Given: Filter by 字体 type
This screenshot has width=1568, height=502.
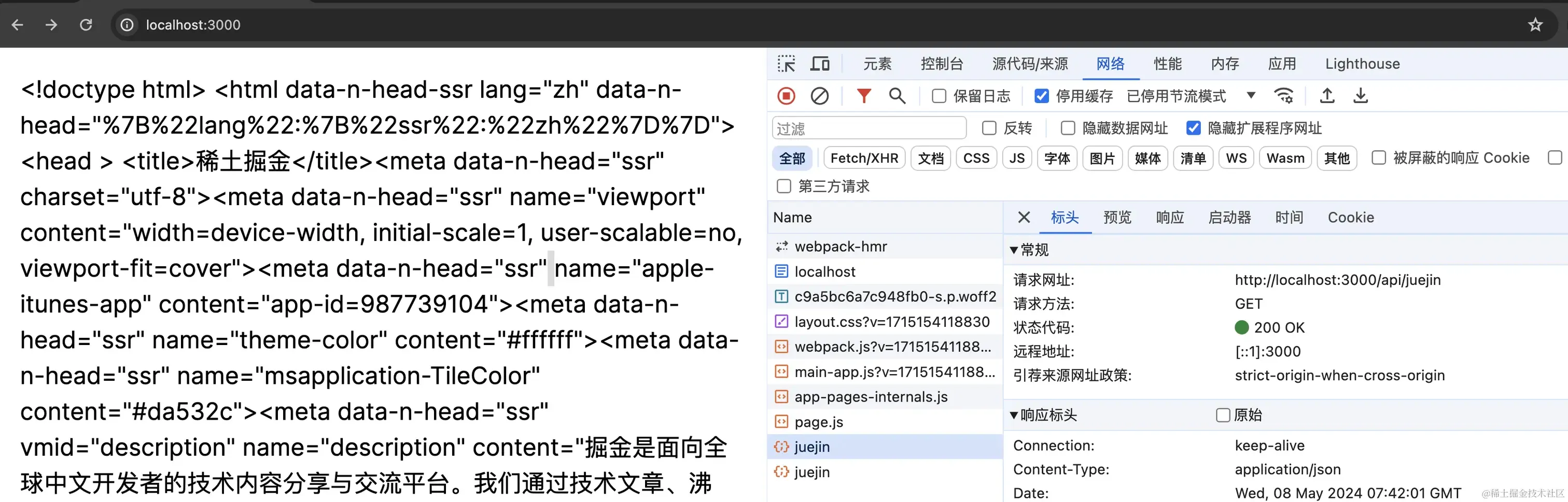Looking at the screenshot, I should [1057, 158].
